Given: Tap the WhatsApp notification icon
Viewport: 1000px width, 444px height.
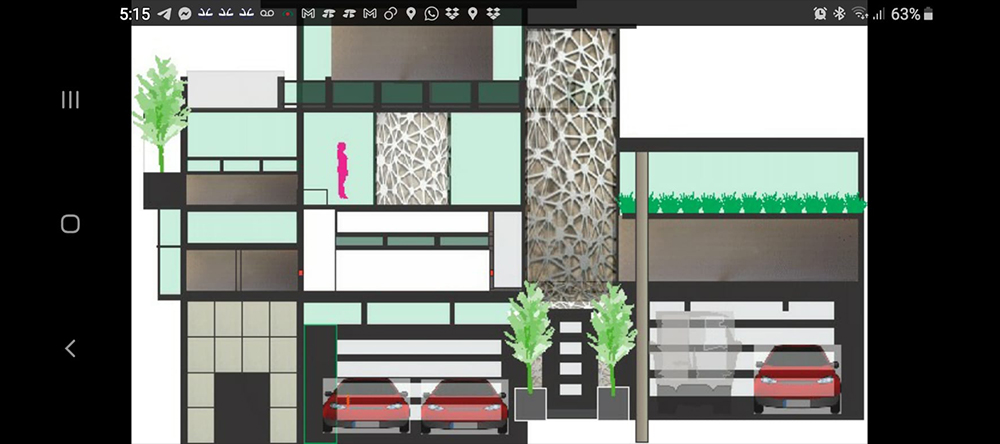Looking at the screenshot, I should point(431,14).
